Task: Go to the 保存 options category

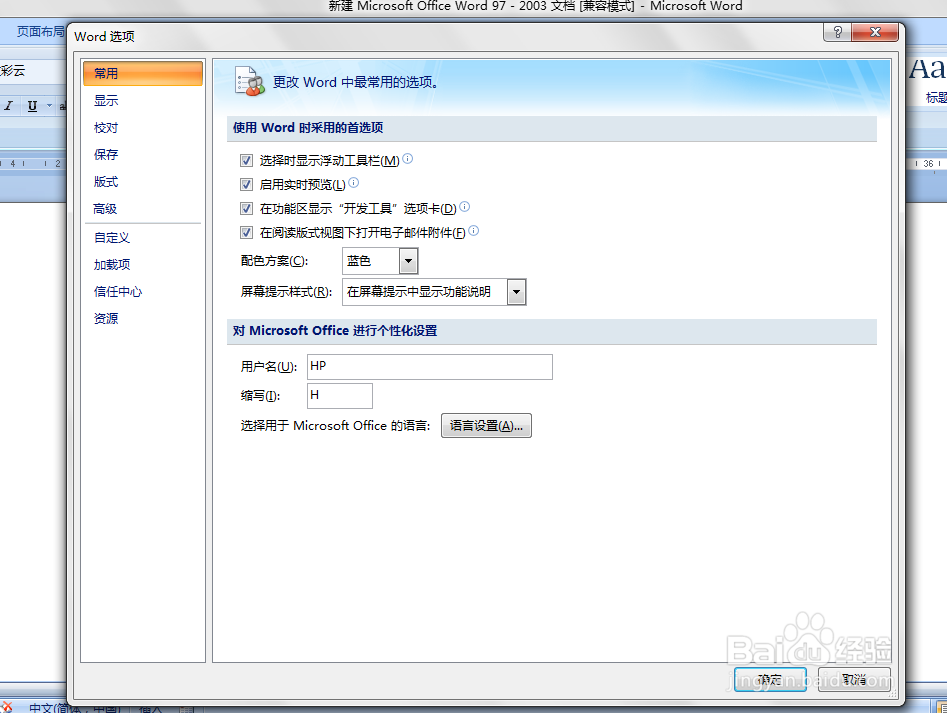Action: (106, 155)
